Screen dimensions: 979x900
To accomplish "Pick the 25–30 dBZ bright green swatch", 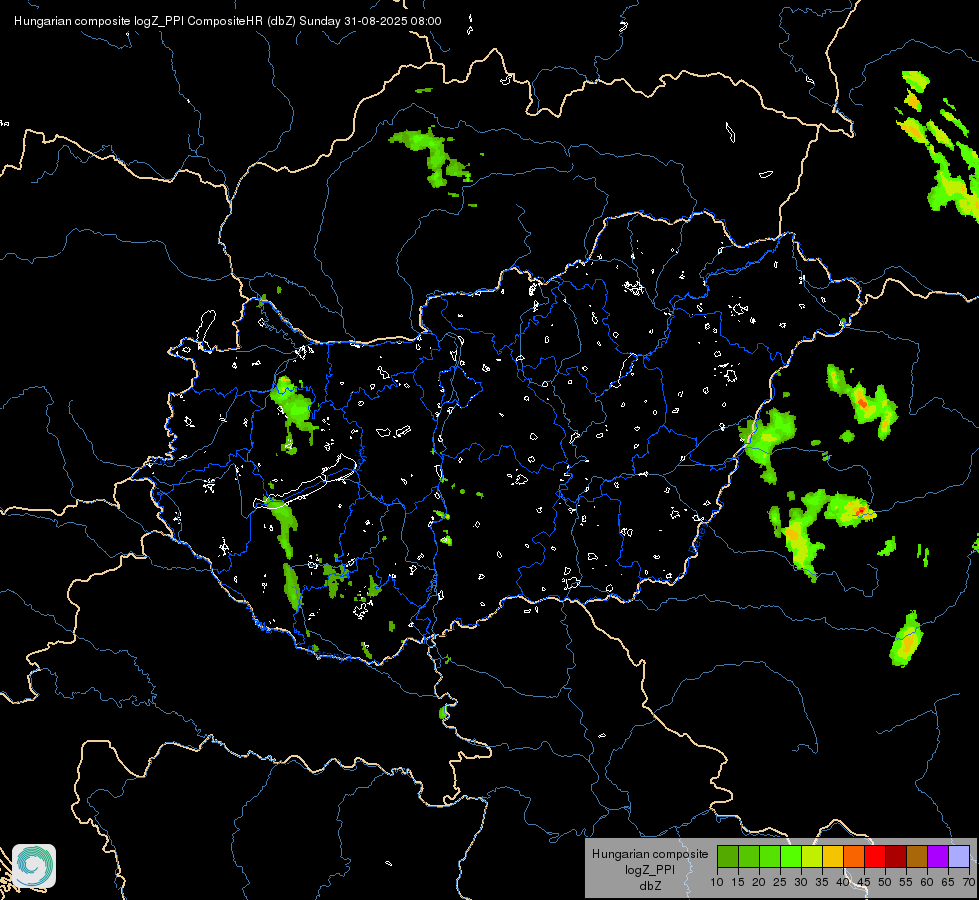I will pyautogui.click(x=791, y=856).
